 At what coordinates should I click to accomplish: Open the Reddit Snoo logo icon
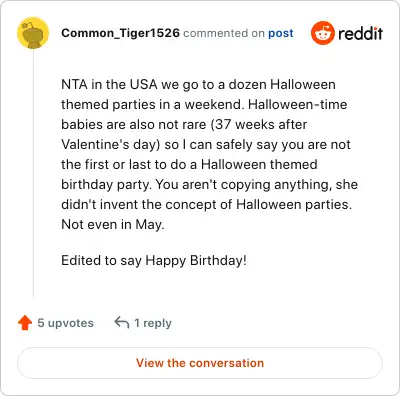(322, 33)
